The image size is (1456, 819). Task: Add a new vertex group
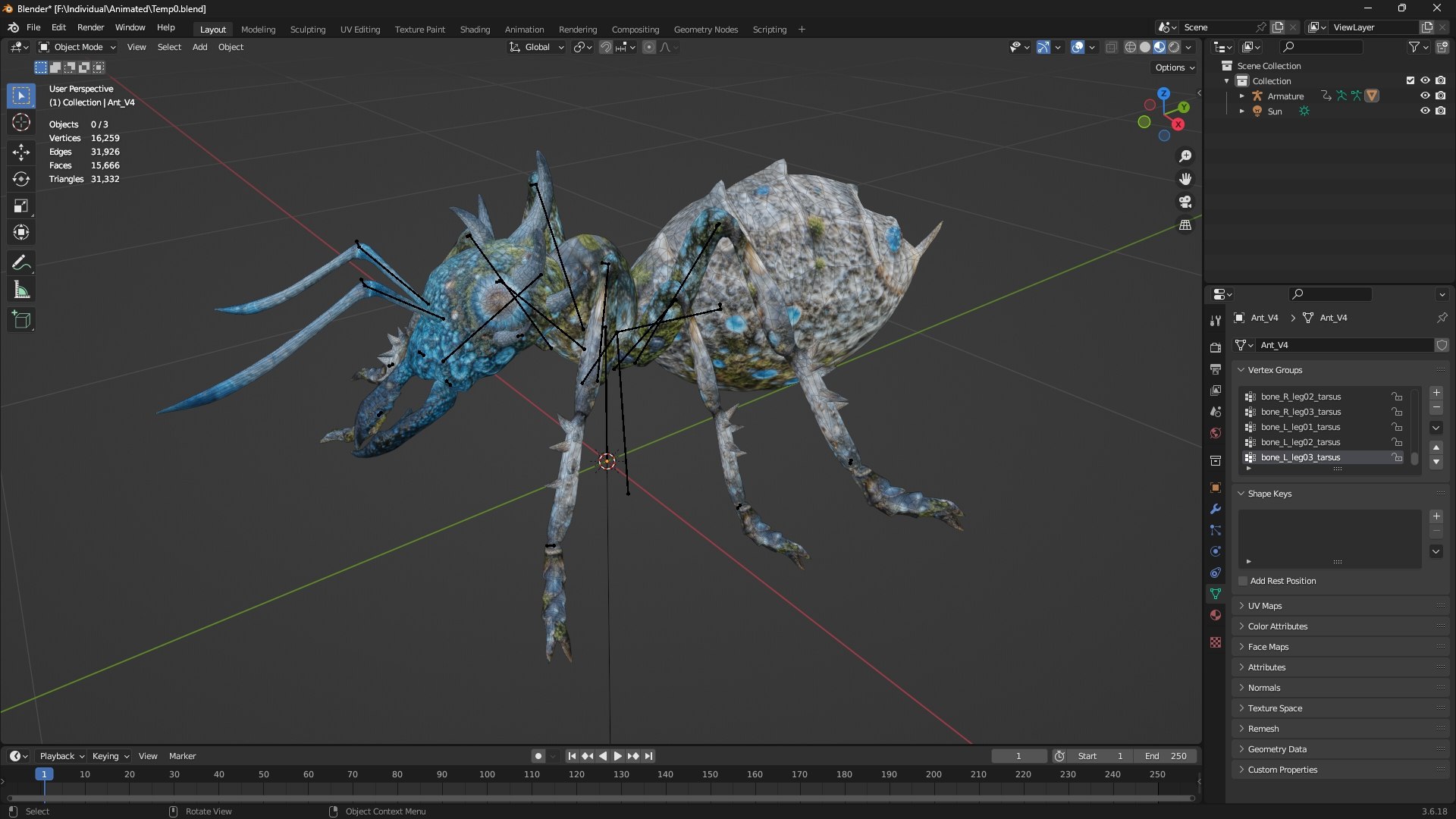(x=1436, y=393)
